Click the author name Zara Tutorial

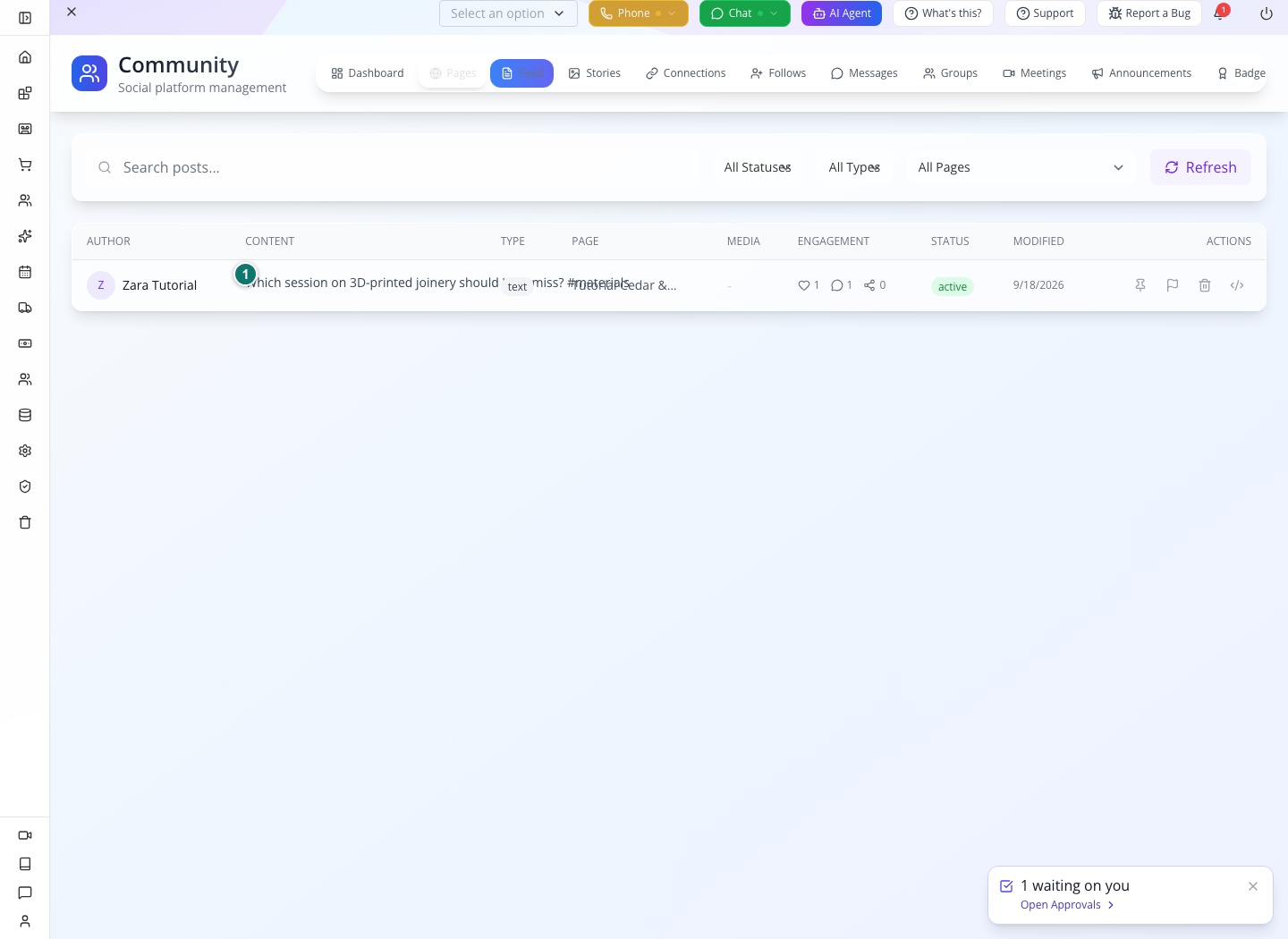[159, 285]
